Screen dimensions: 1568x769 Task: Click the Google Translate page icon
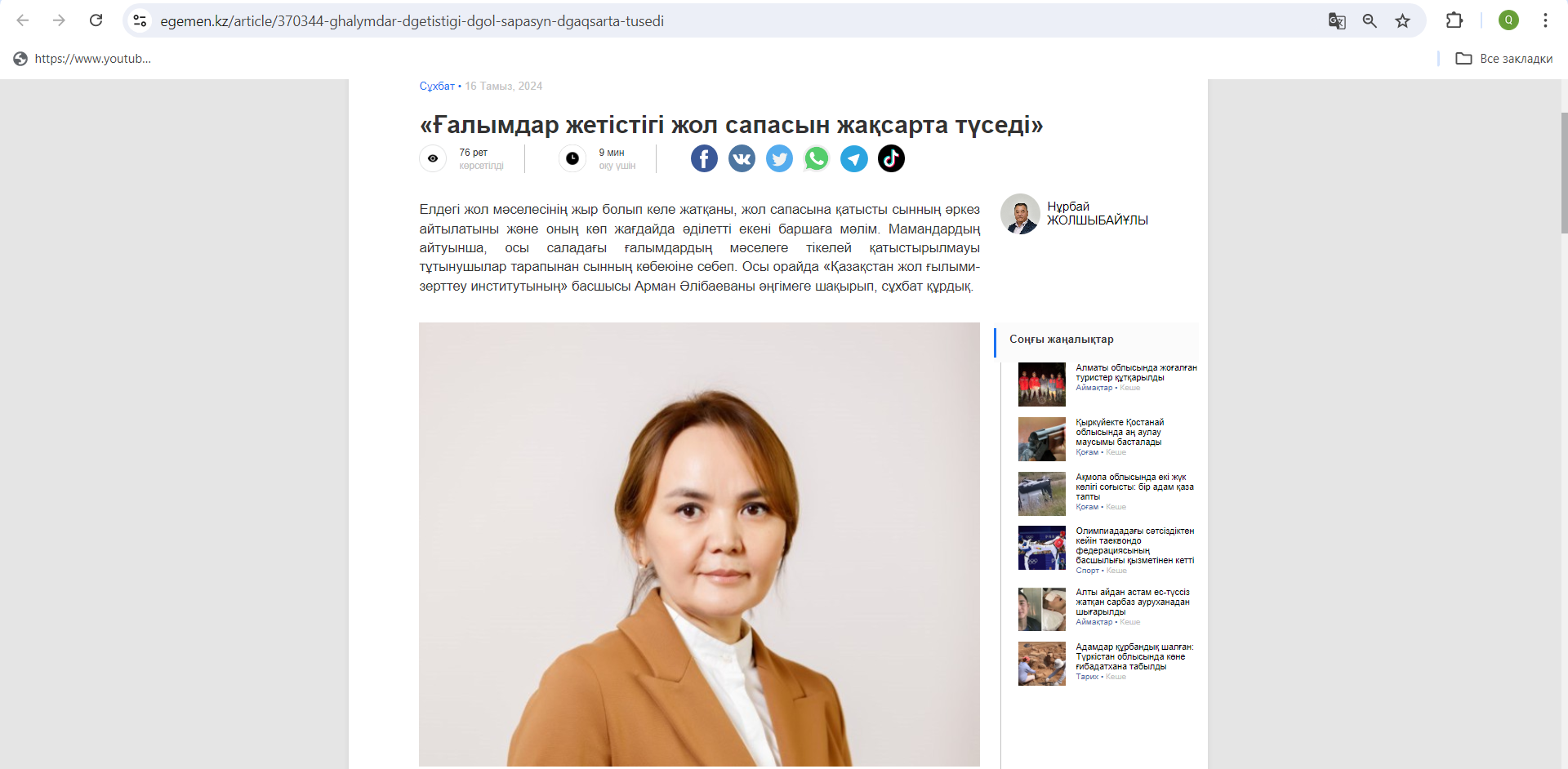tap(1337, 21)
